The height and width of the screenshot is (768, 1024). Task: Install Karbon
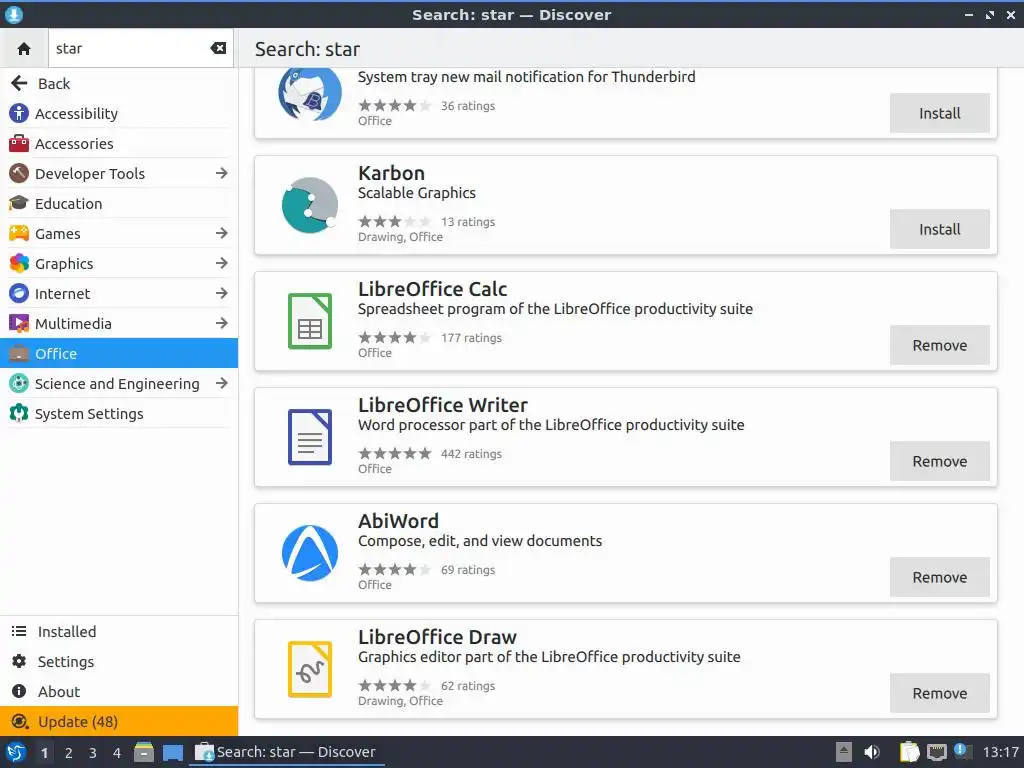point(939,229)
